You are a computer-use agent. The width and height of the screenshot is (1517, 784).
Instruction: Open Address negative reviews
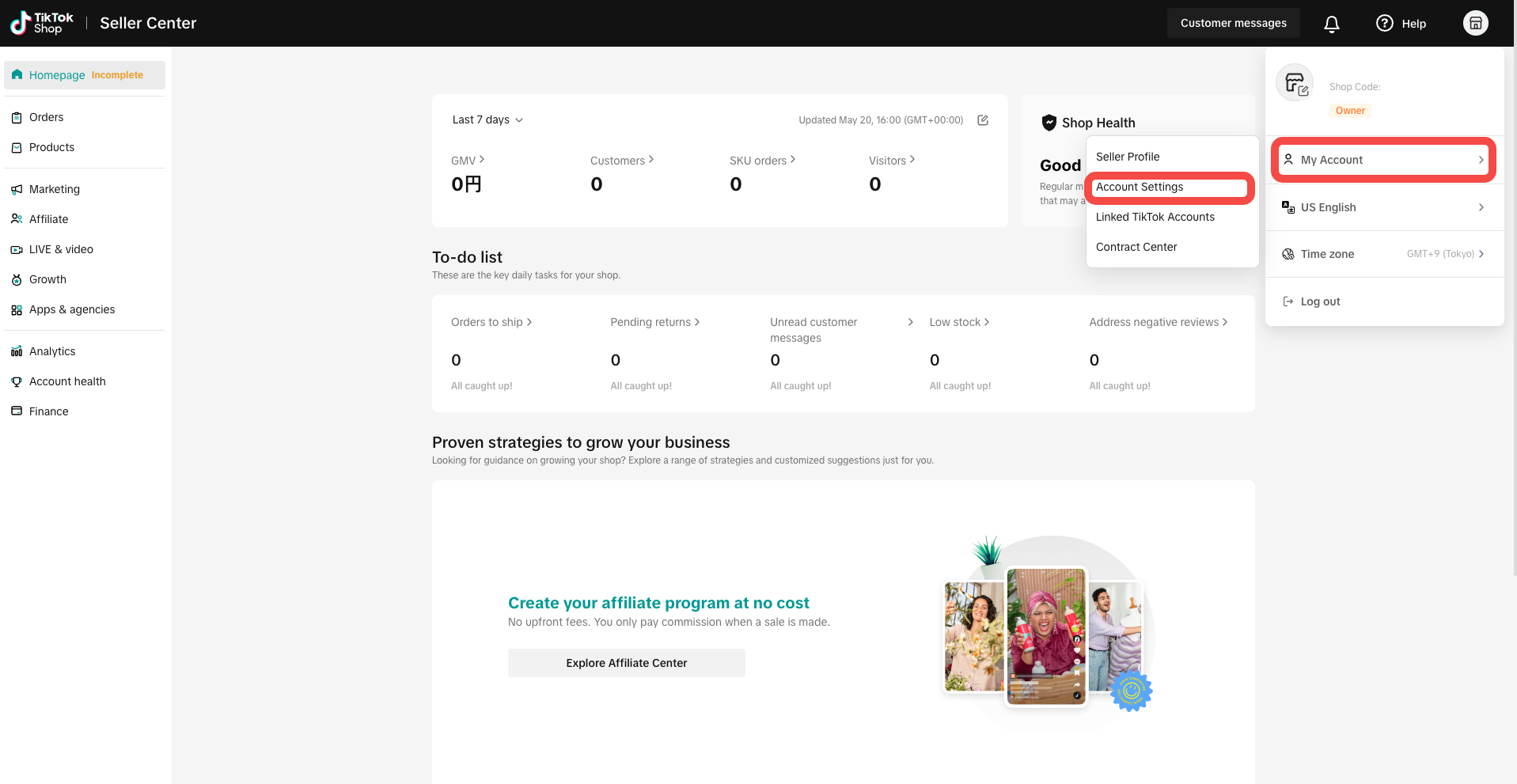pyautogui.click(x=1159, y=322)
